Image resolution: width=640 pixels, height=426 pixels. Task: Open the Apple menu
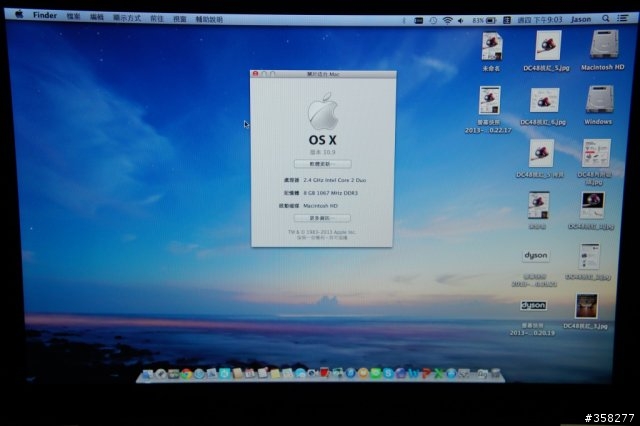pyautogui.click(x=19, y=14)
